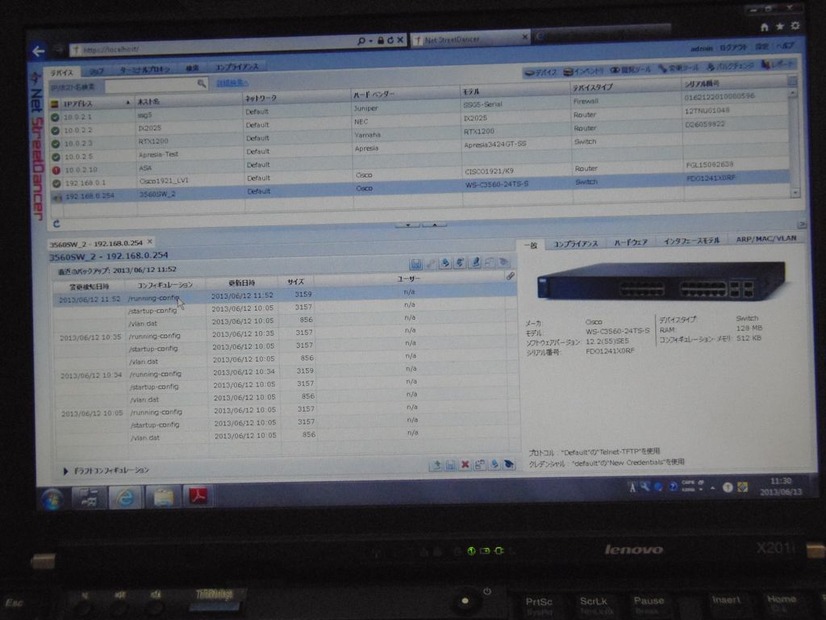The height and width of the screenshot is (620, 826).
Task: Open the ARP/MAC/VLAN detail tab
Action: click(x=766, y=239)
